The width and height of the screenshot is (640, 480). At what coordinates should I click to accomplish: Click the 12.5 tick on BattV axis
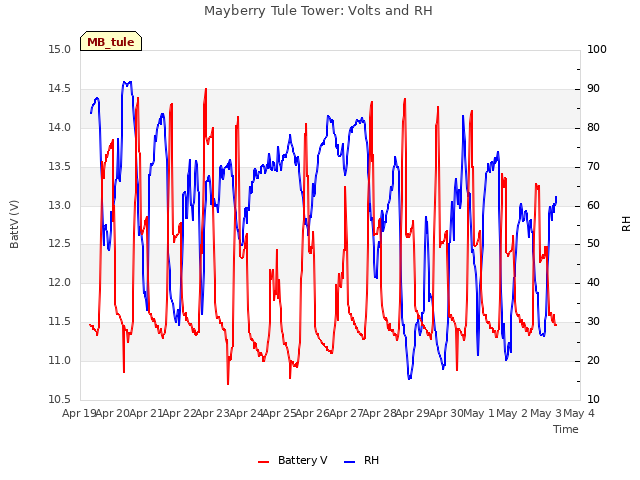tap(59, 244)
